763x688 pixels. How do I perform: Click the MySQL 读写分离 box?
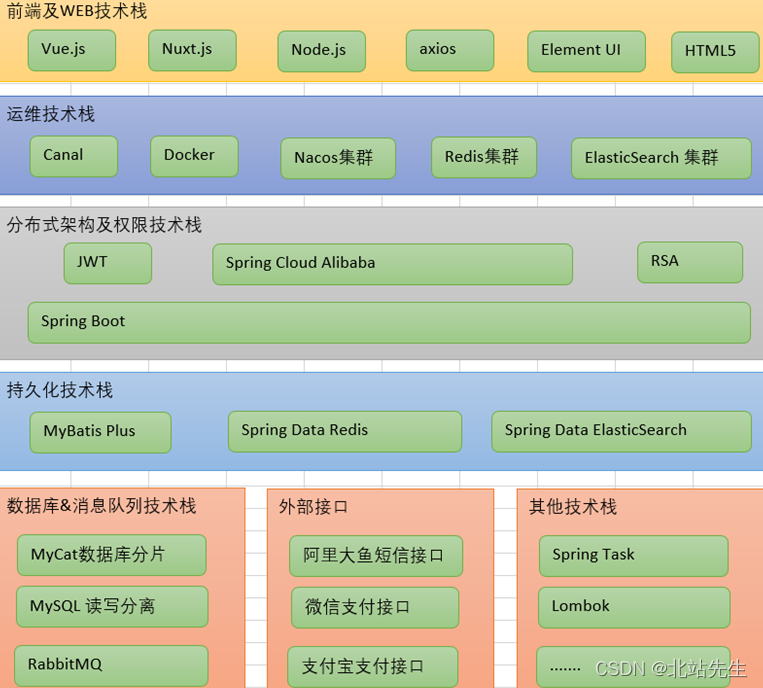(112, 607)
